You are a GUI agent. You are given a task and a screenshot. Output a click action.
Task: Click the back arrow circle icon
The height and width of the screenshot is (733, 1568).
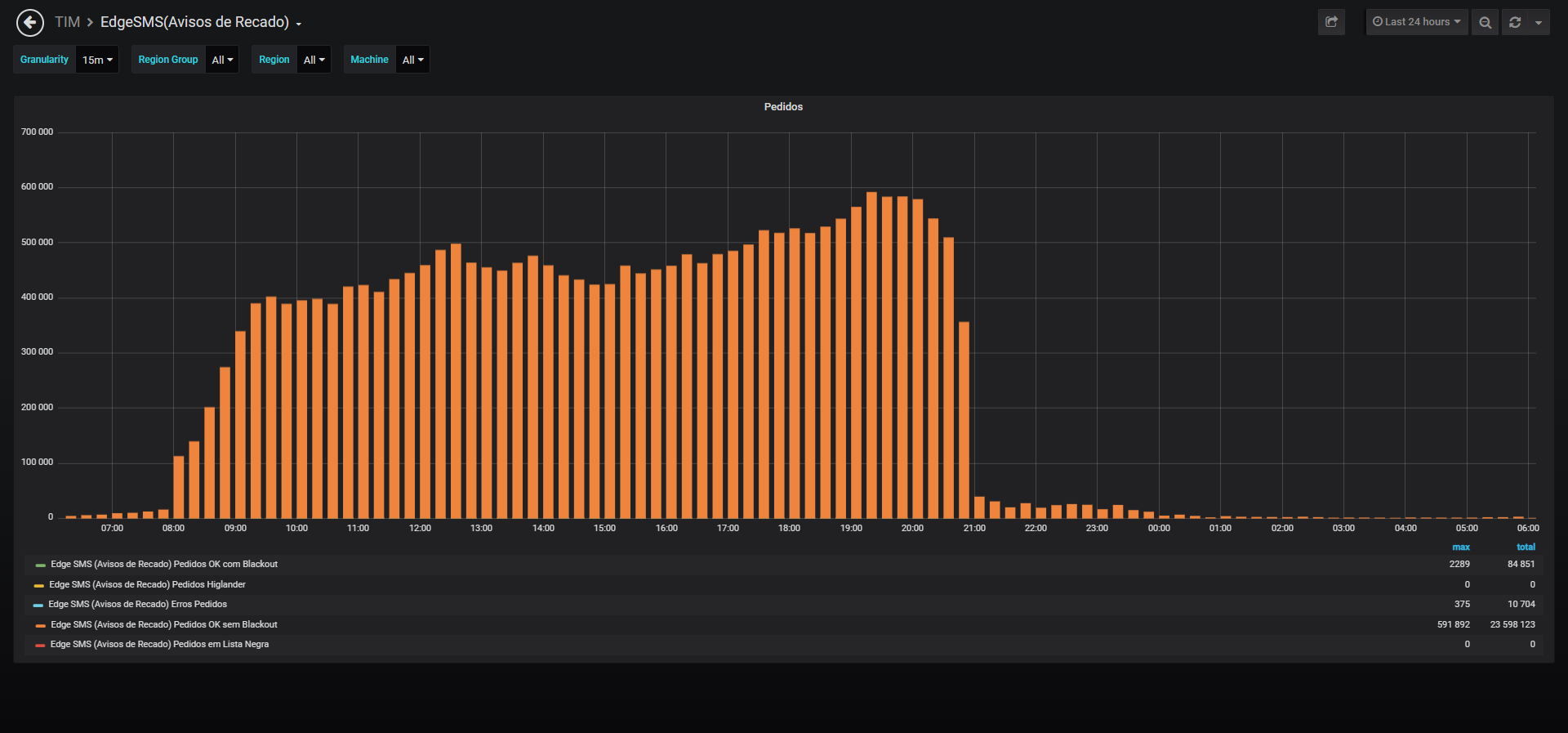click(x=30, y=23)
